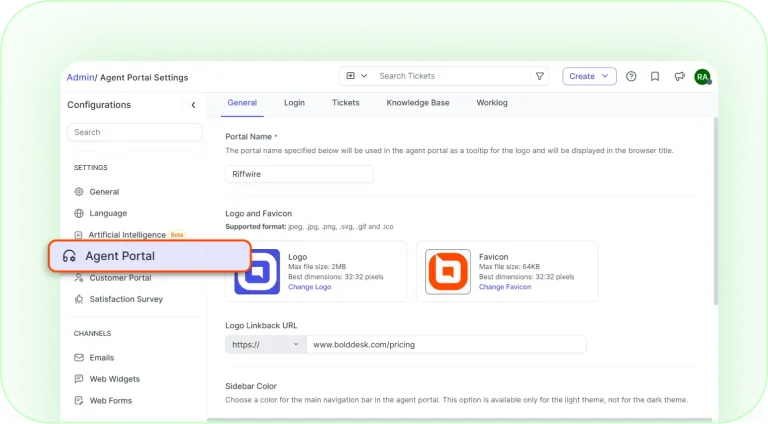
Task: Open the RA user avatar menu
Action: [x=702, y=77]
